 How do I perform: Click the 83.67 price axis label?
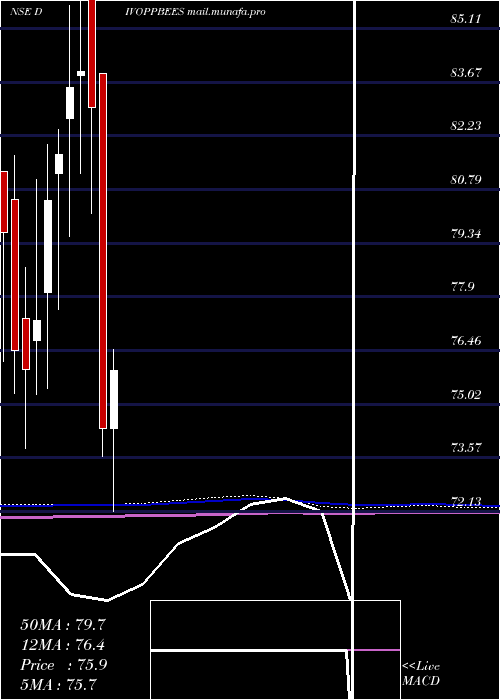(x=467, y=72)
